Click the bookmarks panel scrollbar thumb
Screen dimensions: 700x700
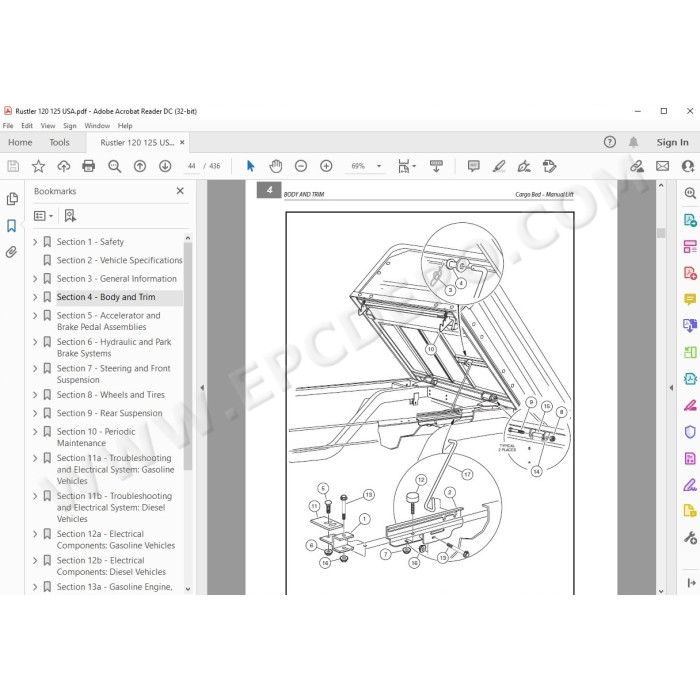coord(188,356)
